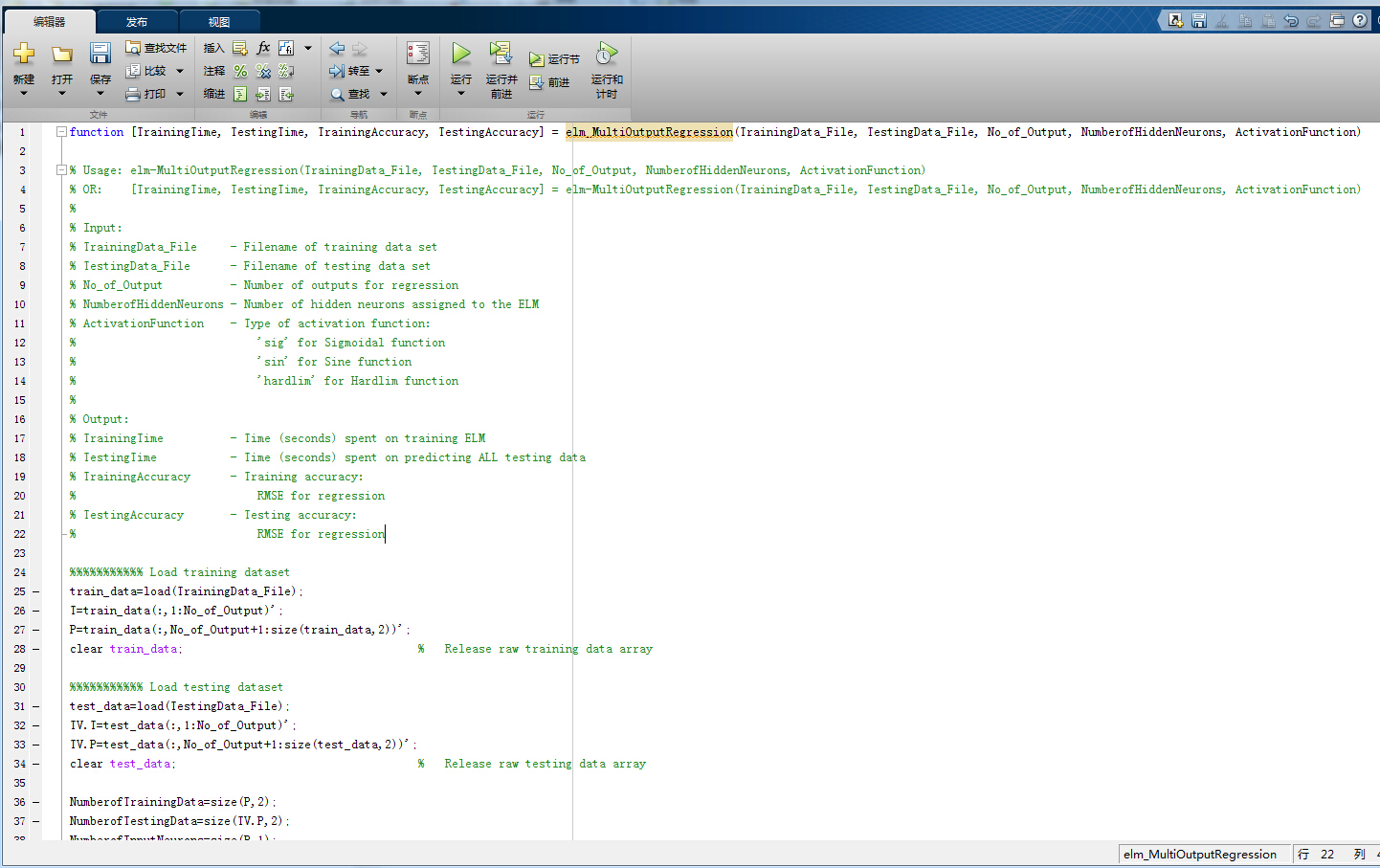Toggle breakpoint dash on line 27
This screenshot has height=868, width=1380.
pos(35,630)
